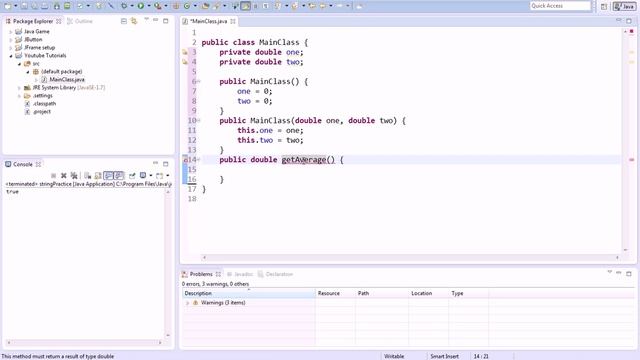
Task: Select the MainClass.java editor tab
Action: (208, 21)
